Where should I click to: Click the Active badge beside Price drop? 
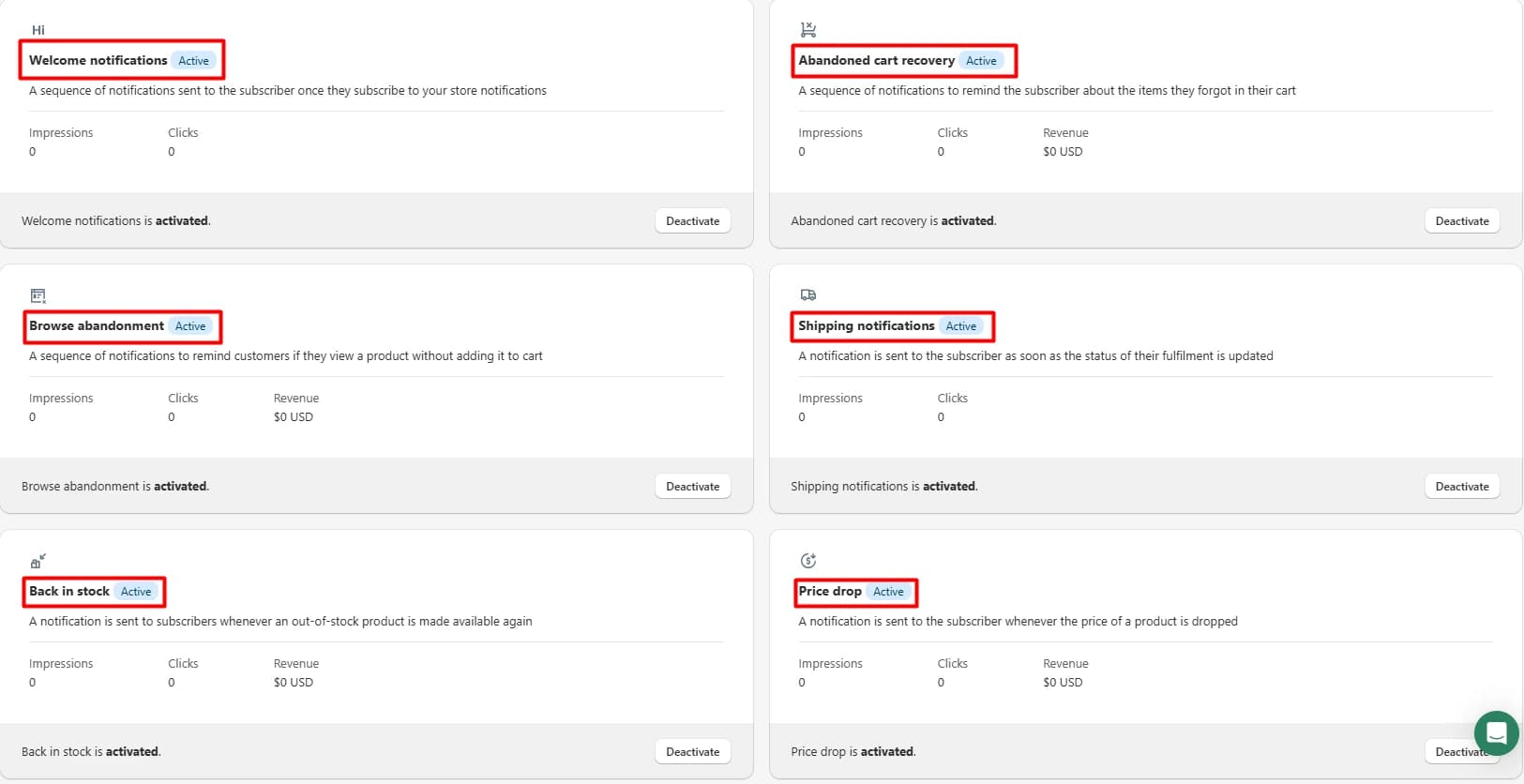pos(888,592)
